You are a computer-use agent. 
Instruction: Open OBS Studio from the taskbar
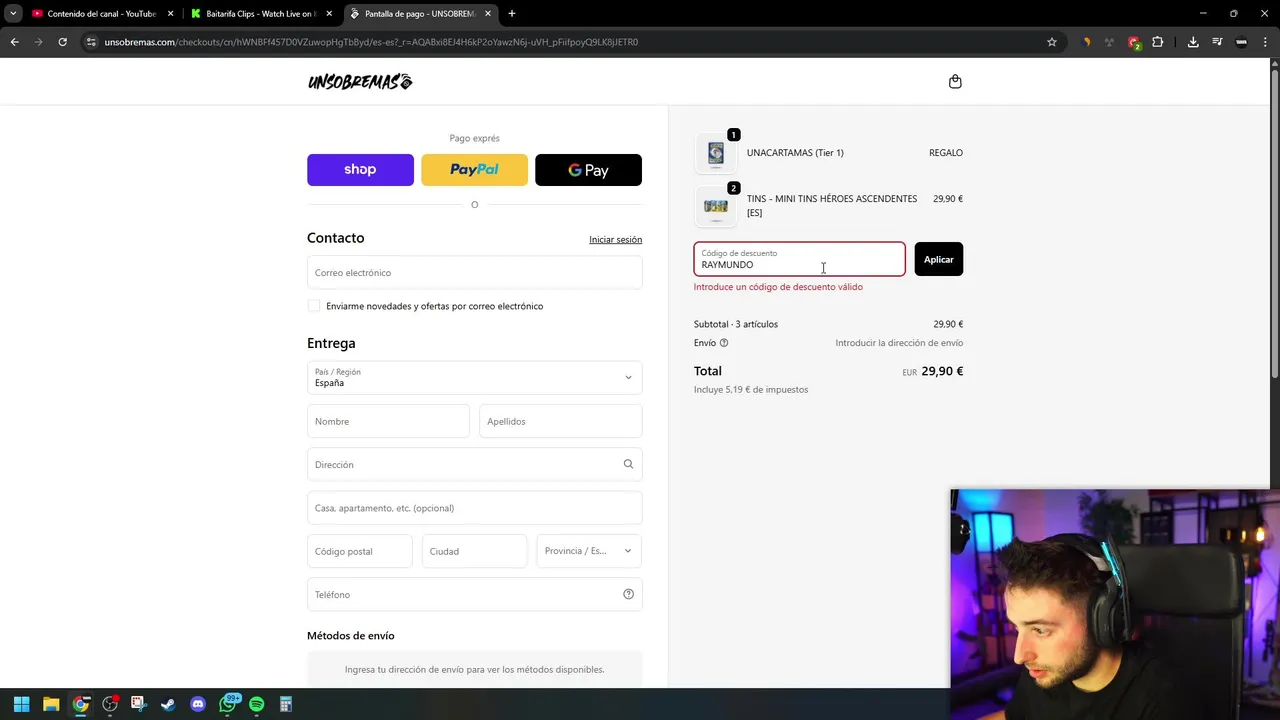[110, 704]
